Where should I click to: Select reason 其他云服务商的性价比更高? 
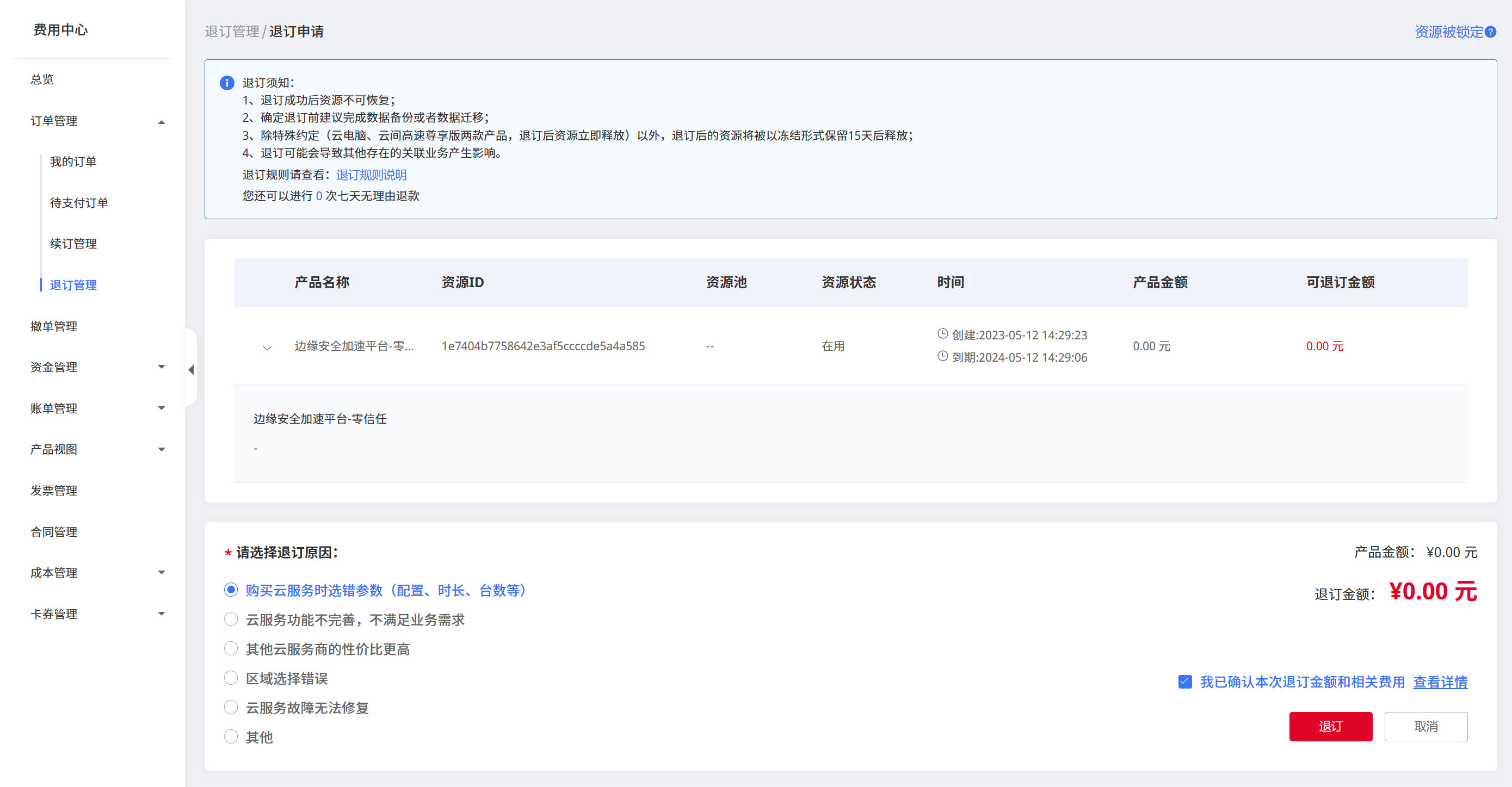pos(231,648)
